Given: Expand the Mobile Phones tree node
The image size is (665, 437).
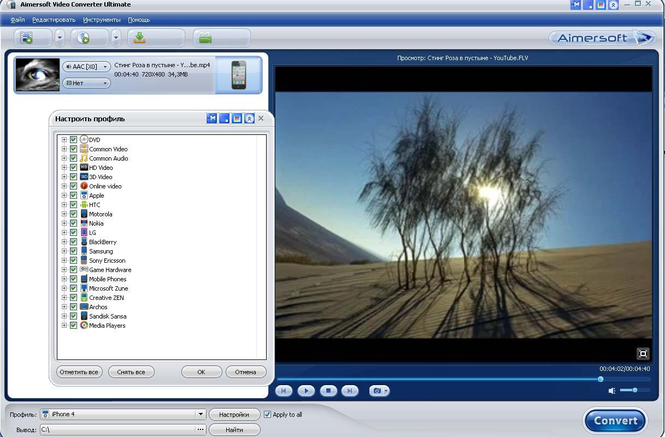Looking at the screenshot, I should pos(64,279).
